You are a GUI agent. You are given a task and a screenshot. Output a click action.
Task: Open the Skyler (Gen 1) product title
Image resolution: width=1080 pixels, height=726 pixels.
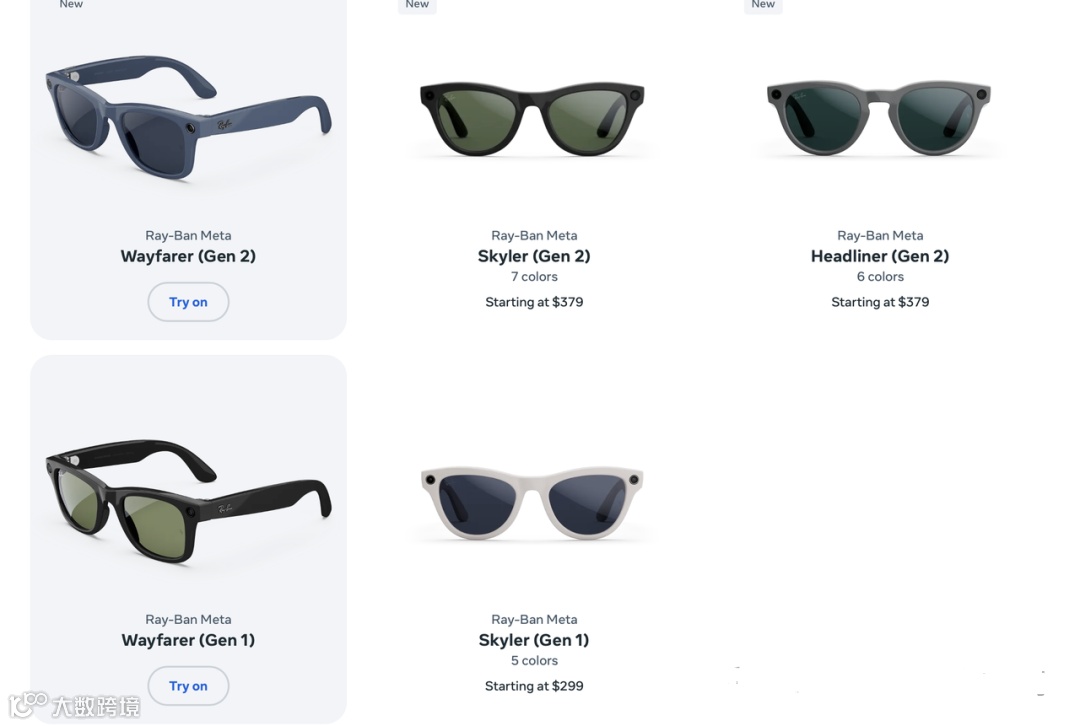[x=534, y=640]
